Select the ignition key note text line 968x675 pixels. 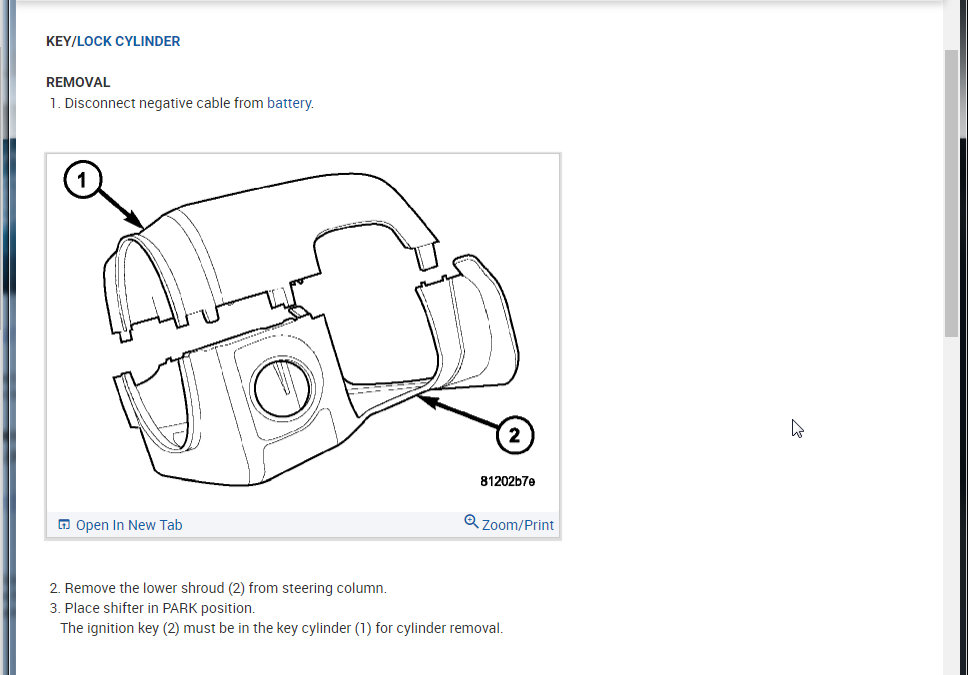[x=282, y=628]
